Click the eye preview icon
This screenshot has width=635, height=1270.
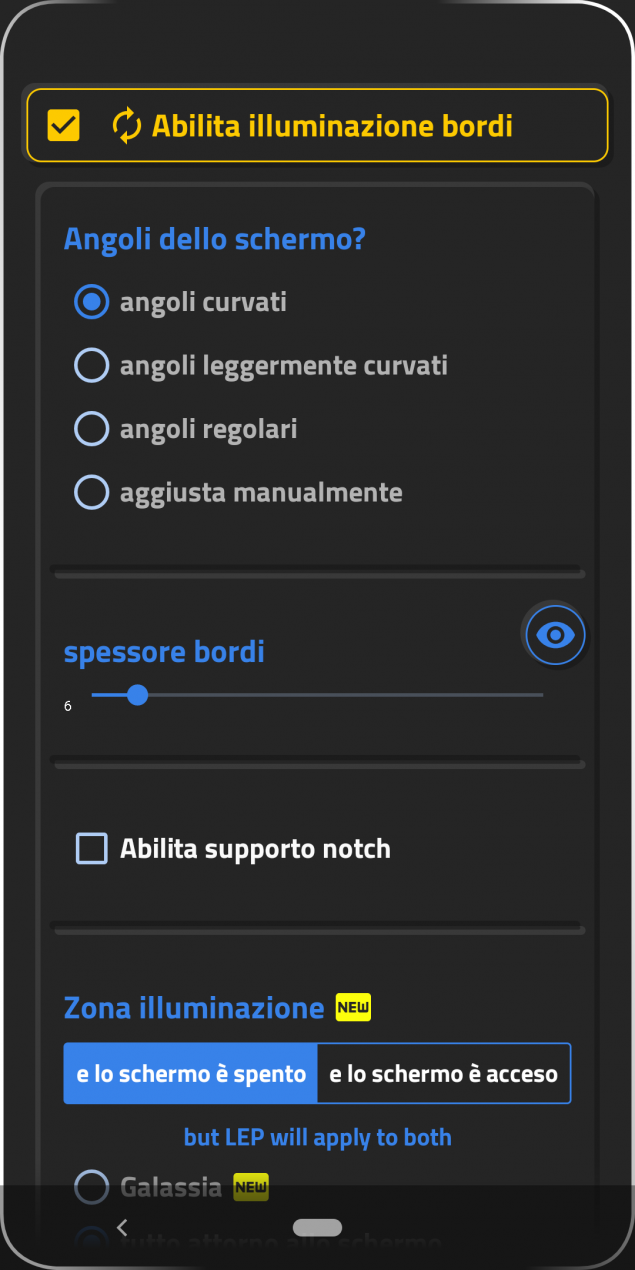[x=555, y=634]
